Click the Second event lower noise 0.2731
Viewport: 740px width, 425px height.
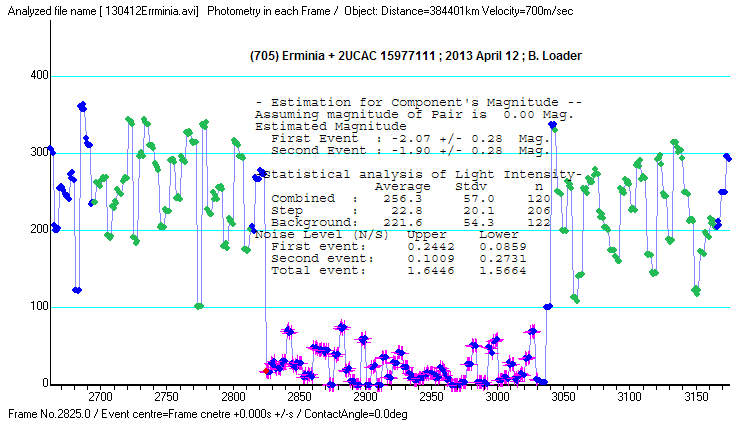[503, 258]
